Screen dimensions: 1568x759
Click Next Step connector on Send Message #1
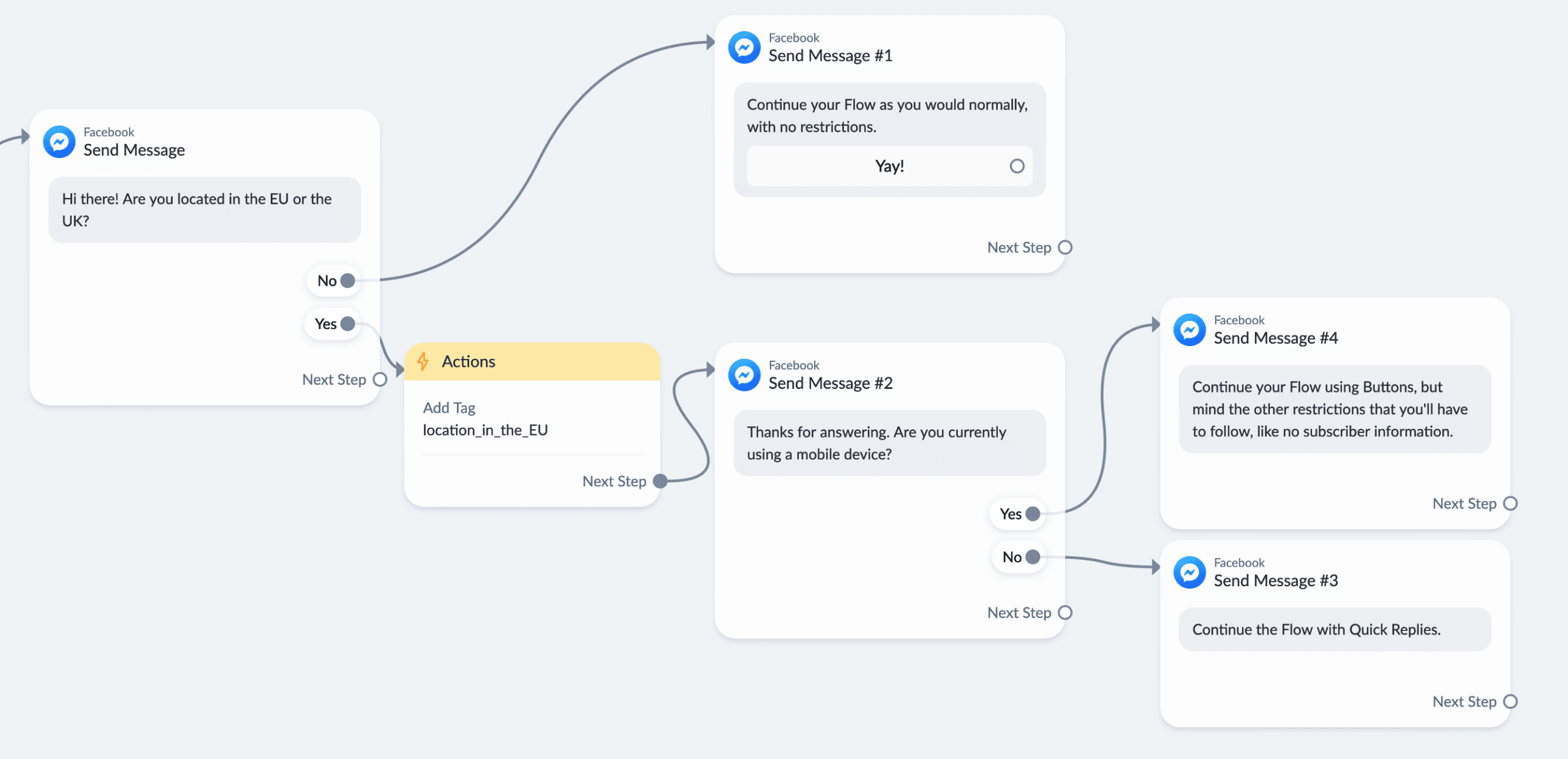click(x=1065, y=247)
